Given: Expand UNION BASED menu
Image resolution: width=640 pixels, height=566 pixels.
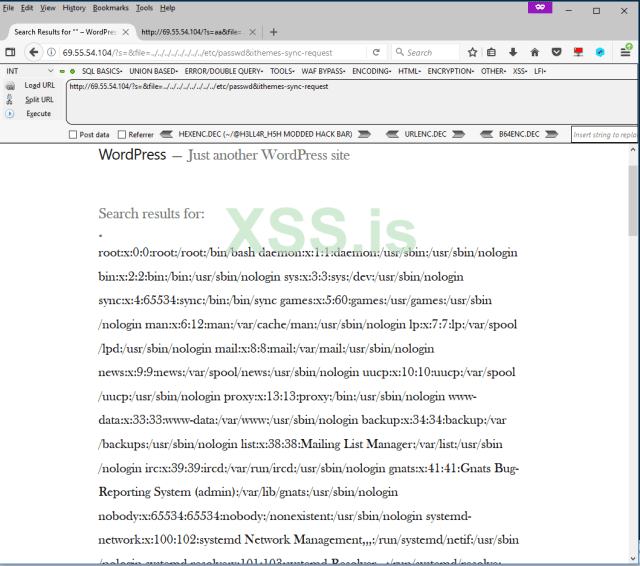Looking at the screenshot, I should [x=153, y=71].
